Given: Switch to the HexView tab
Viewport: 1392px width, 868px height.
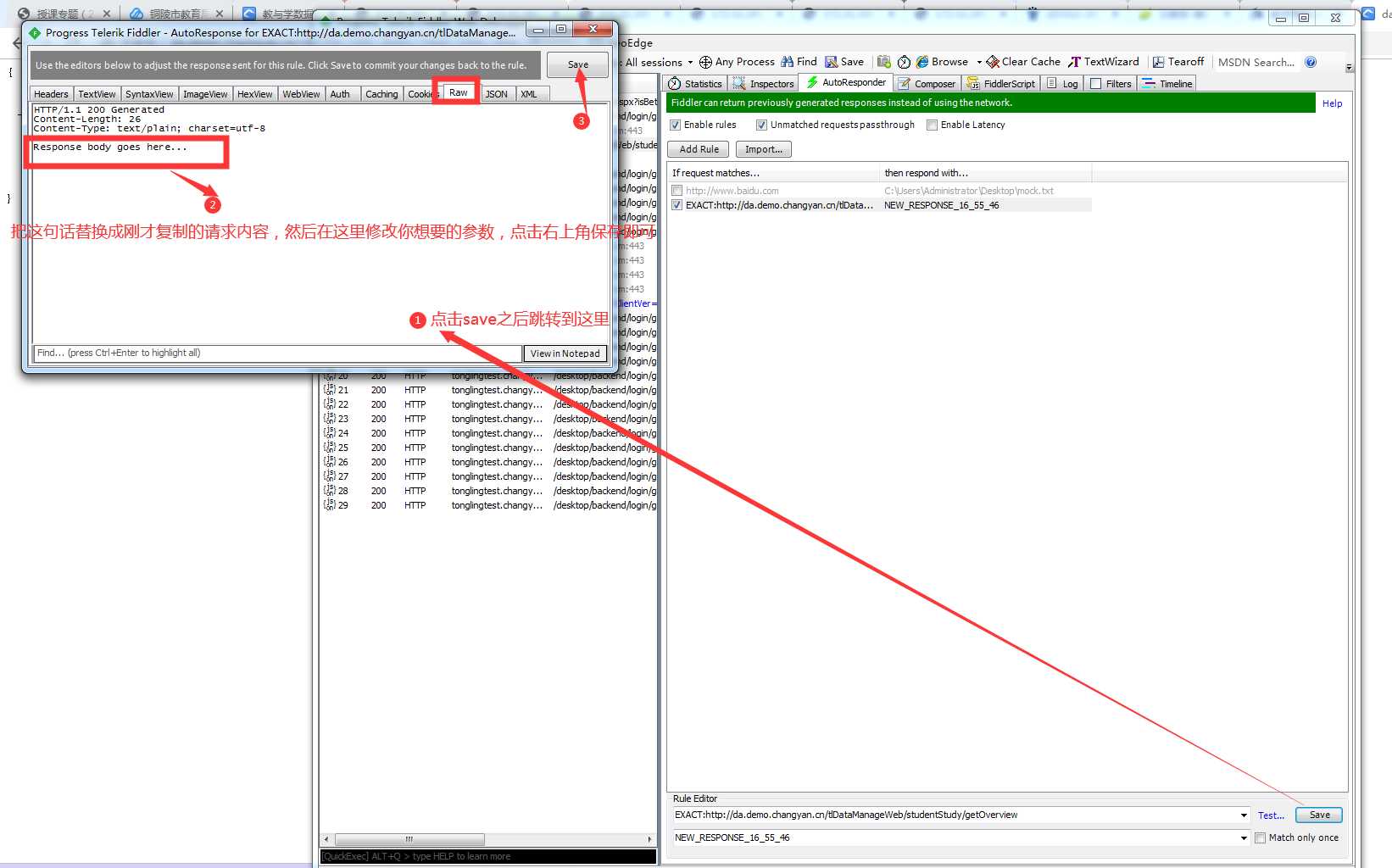Looking at the screenshot, I should pos(254,94).
